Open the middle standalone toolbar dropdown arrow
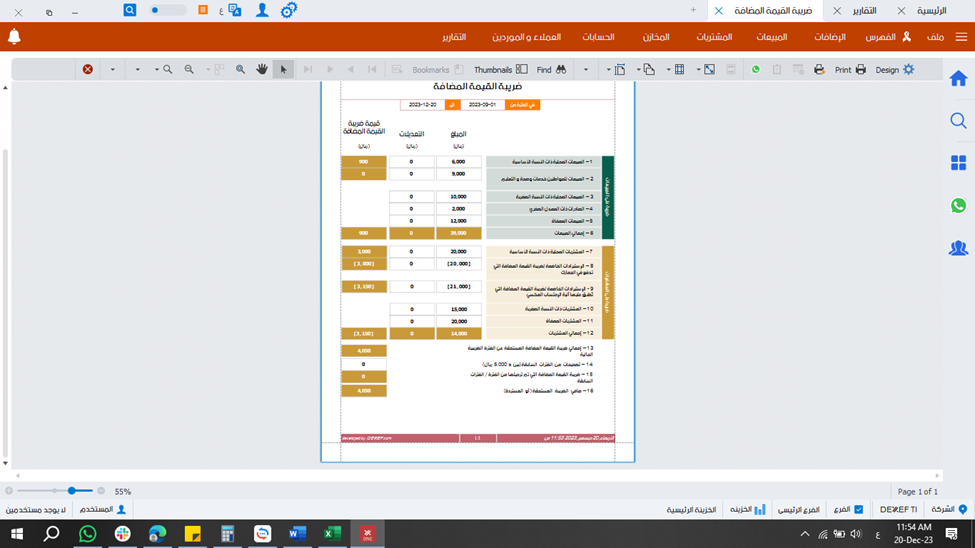975x548 pixels. point(137,70)
